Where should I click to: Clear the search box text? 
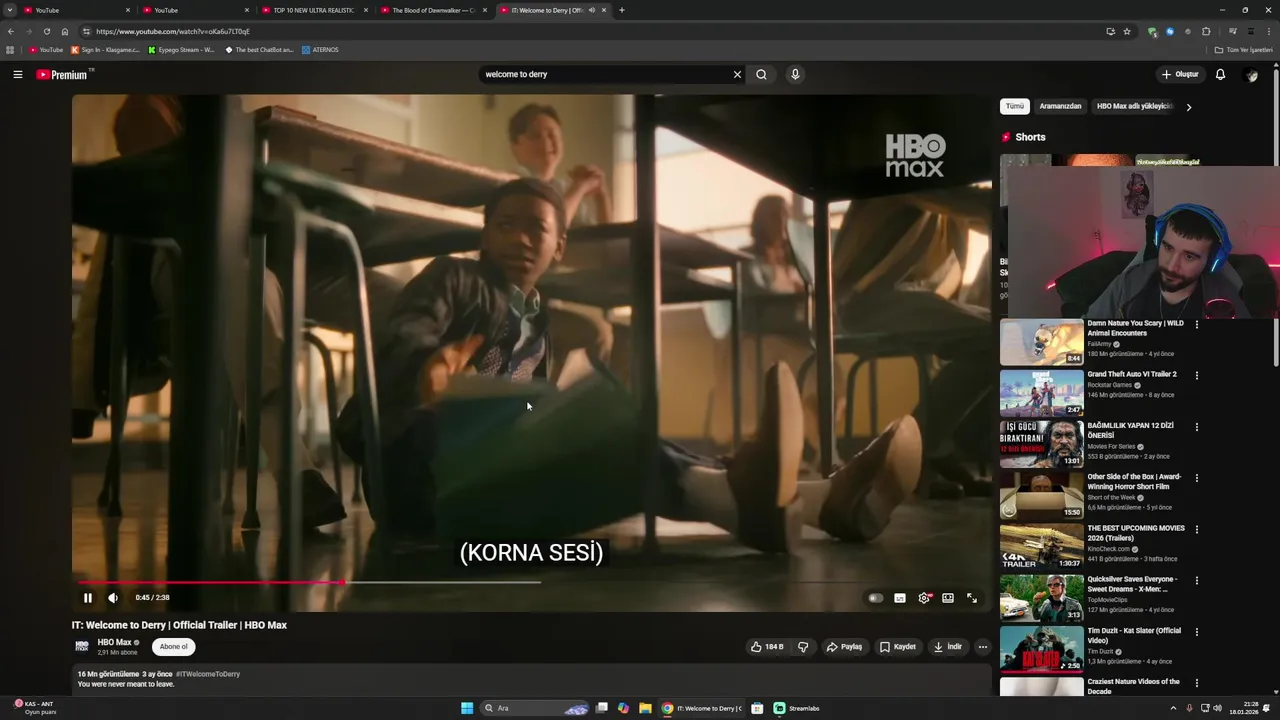click(737, 74)
